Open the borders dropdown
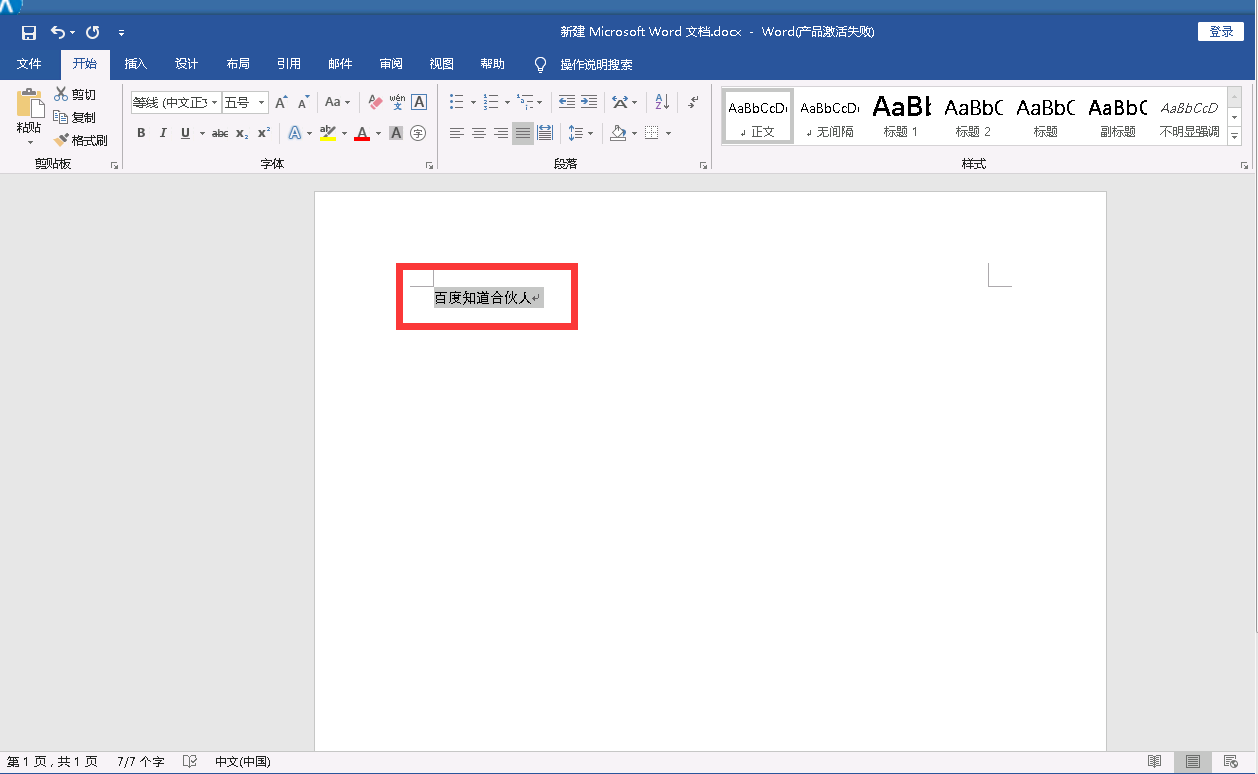1258x774 pixels. (668, 133)
